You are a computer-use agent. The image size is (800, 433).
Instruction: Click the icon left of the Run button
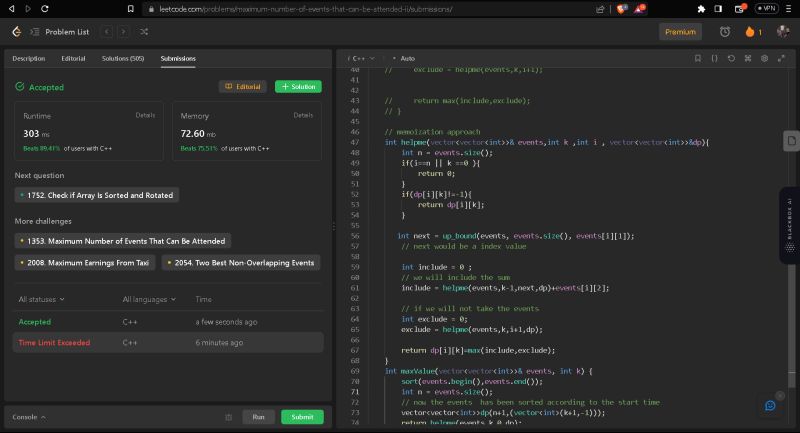click(x=229, y=417)
